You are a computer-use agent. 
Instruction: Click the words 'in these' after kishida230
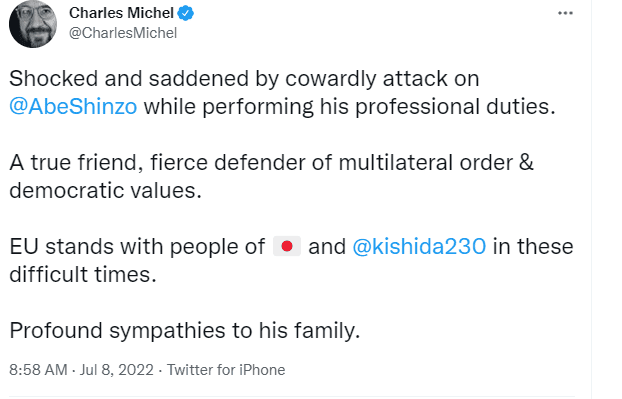pyautogui.click(x=533, y=246)
